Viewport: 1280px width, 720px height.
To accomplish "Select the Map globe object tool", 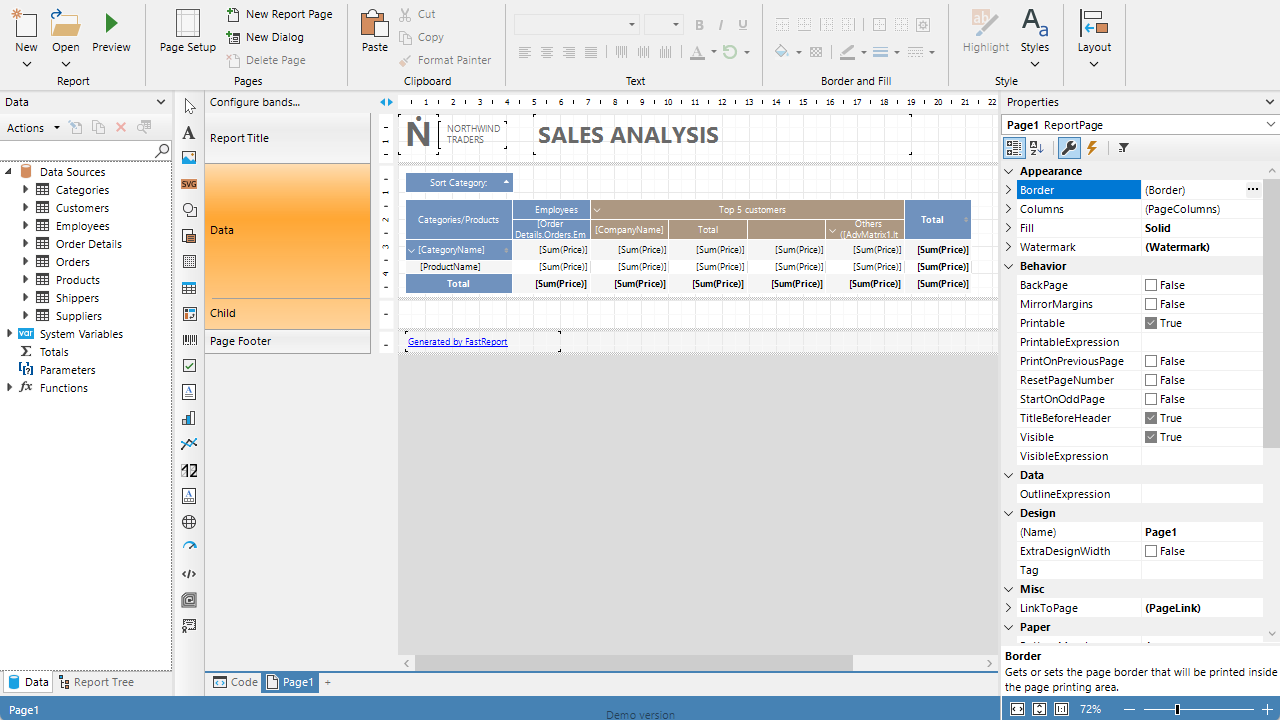I will pos(189,522).
